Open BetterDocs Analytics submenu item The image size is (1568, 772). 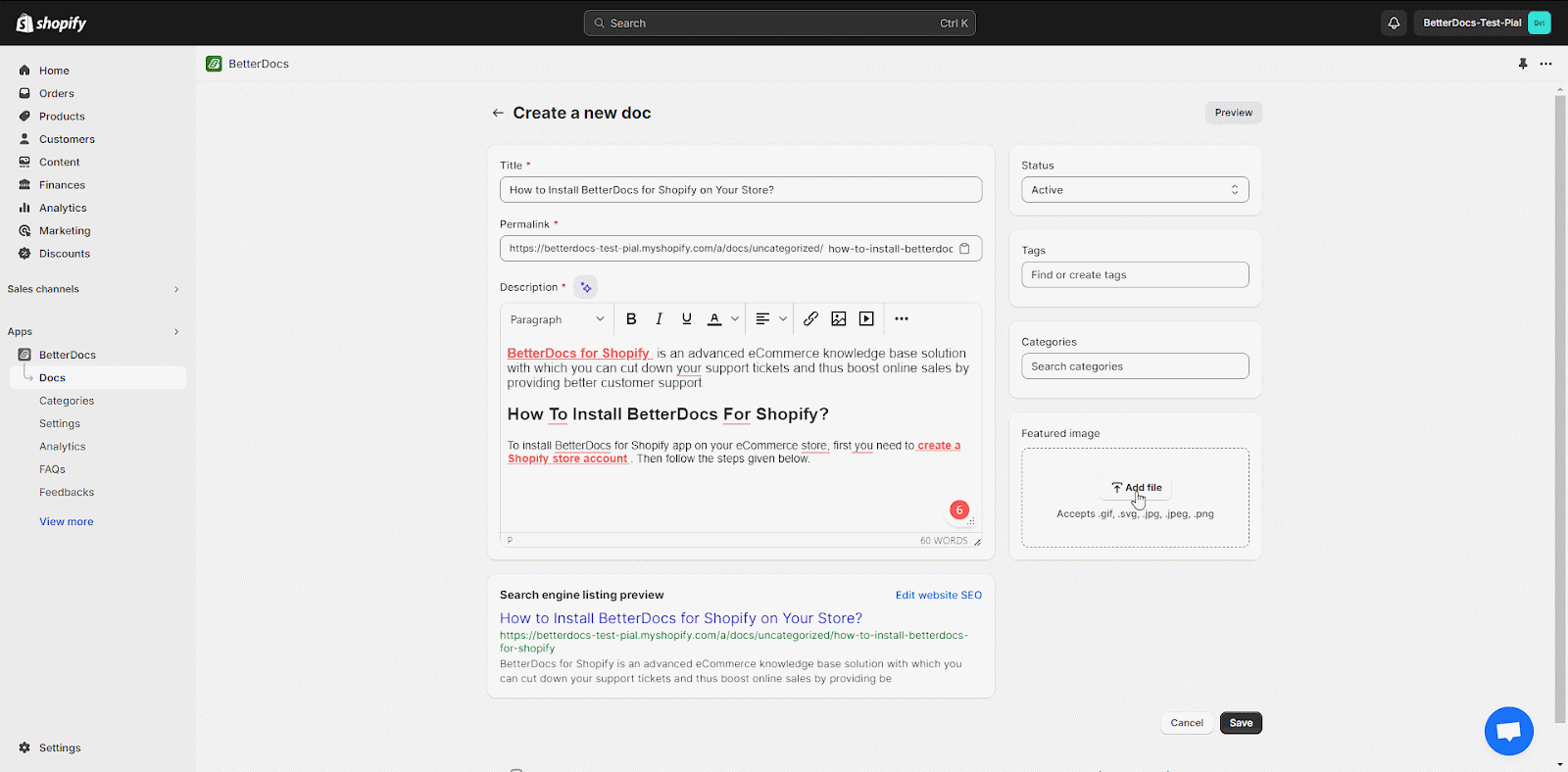[x=63, y=447]
